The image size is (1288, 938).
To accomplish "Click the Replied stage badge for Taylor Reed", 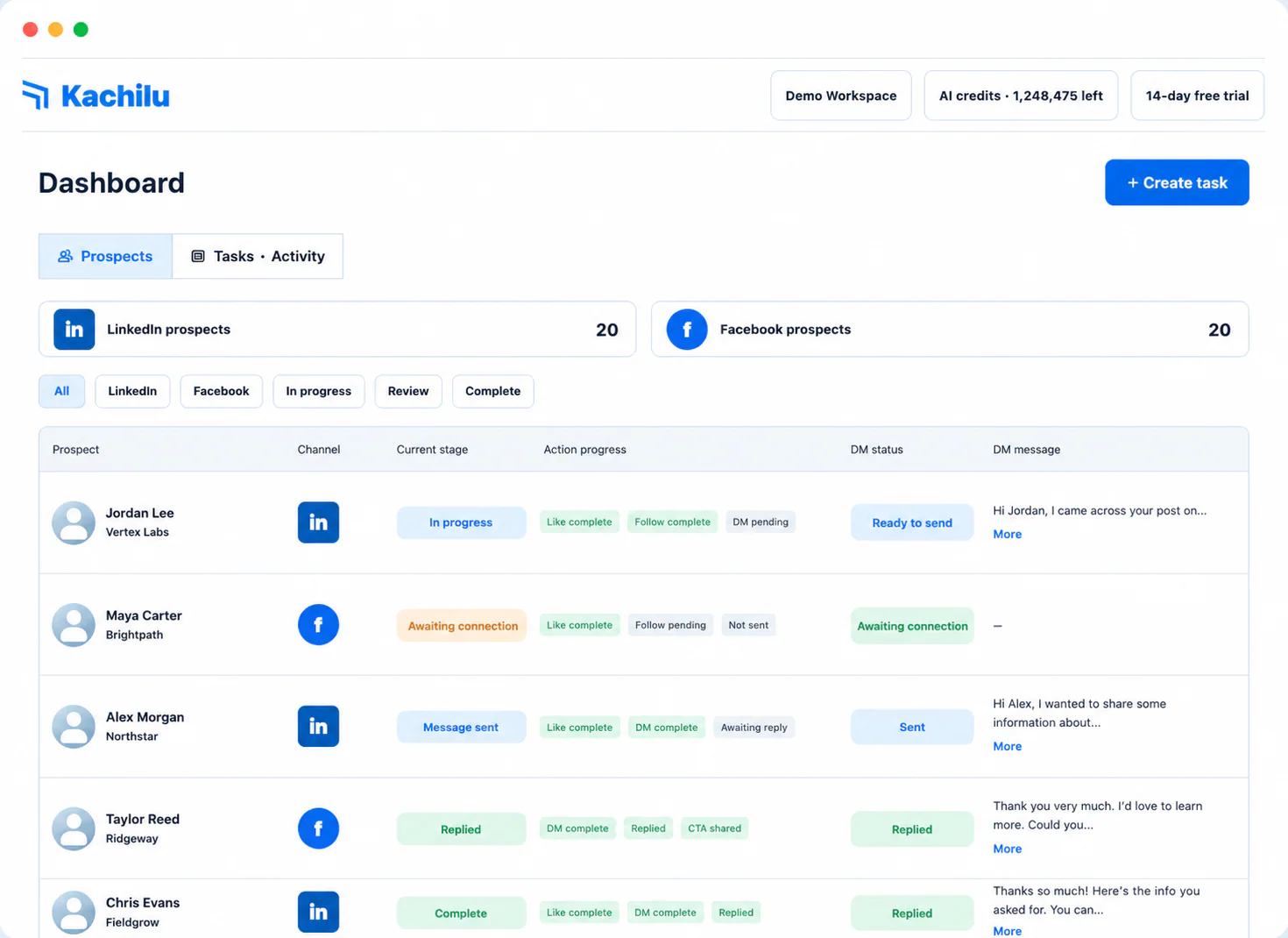I will (461, 829).
